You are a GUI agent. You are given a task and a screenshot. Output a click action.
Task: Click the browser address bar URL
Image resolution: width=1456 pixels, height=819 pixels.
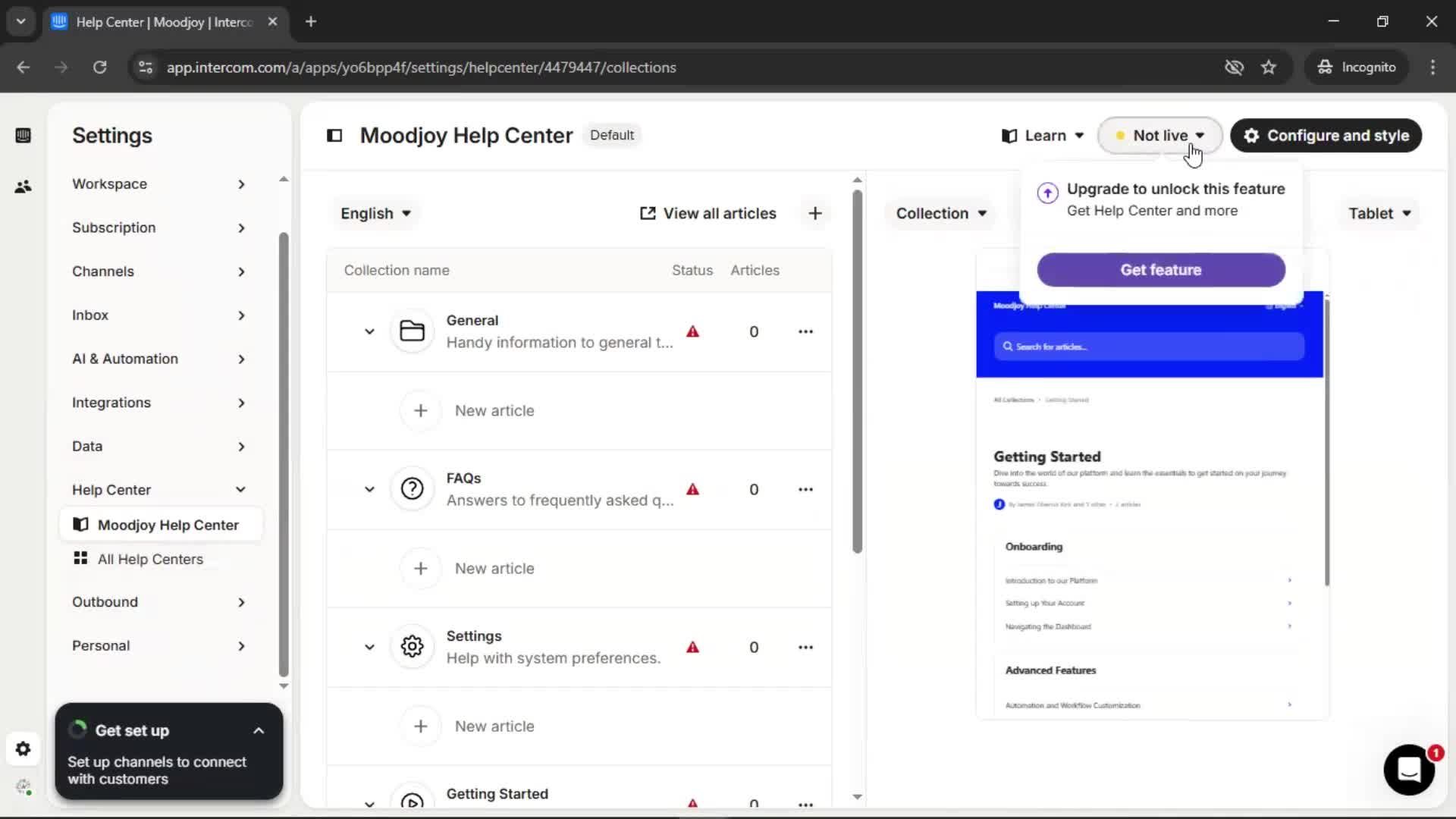coord(421,67)
